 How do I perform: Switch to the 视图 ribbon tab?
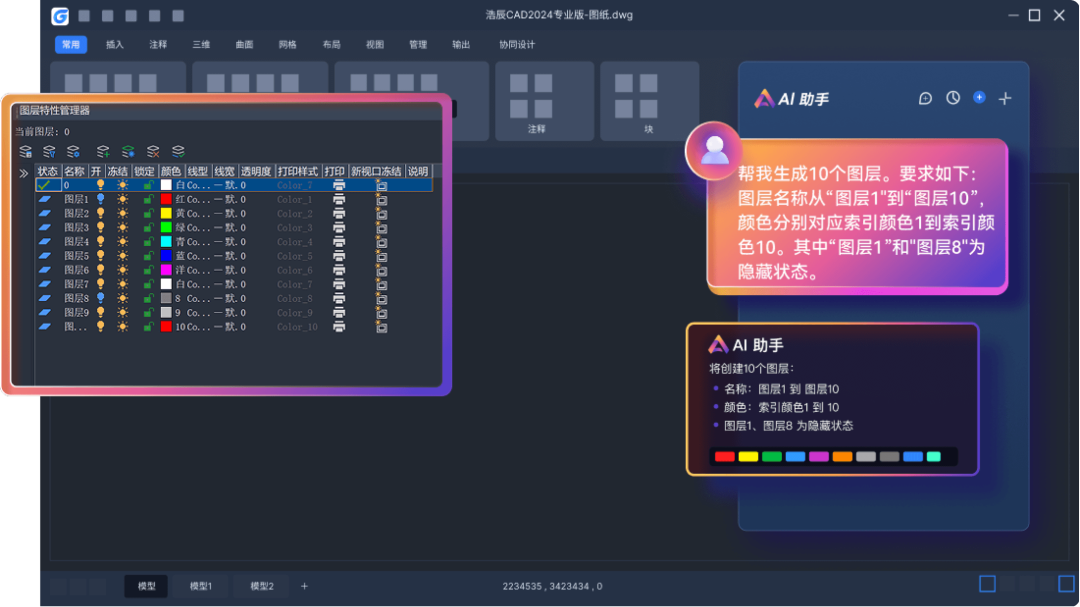375,45
